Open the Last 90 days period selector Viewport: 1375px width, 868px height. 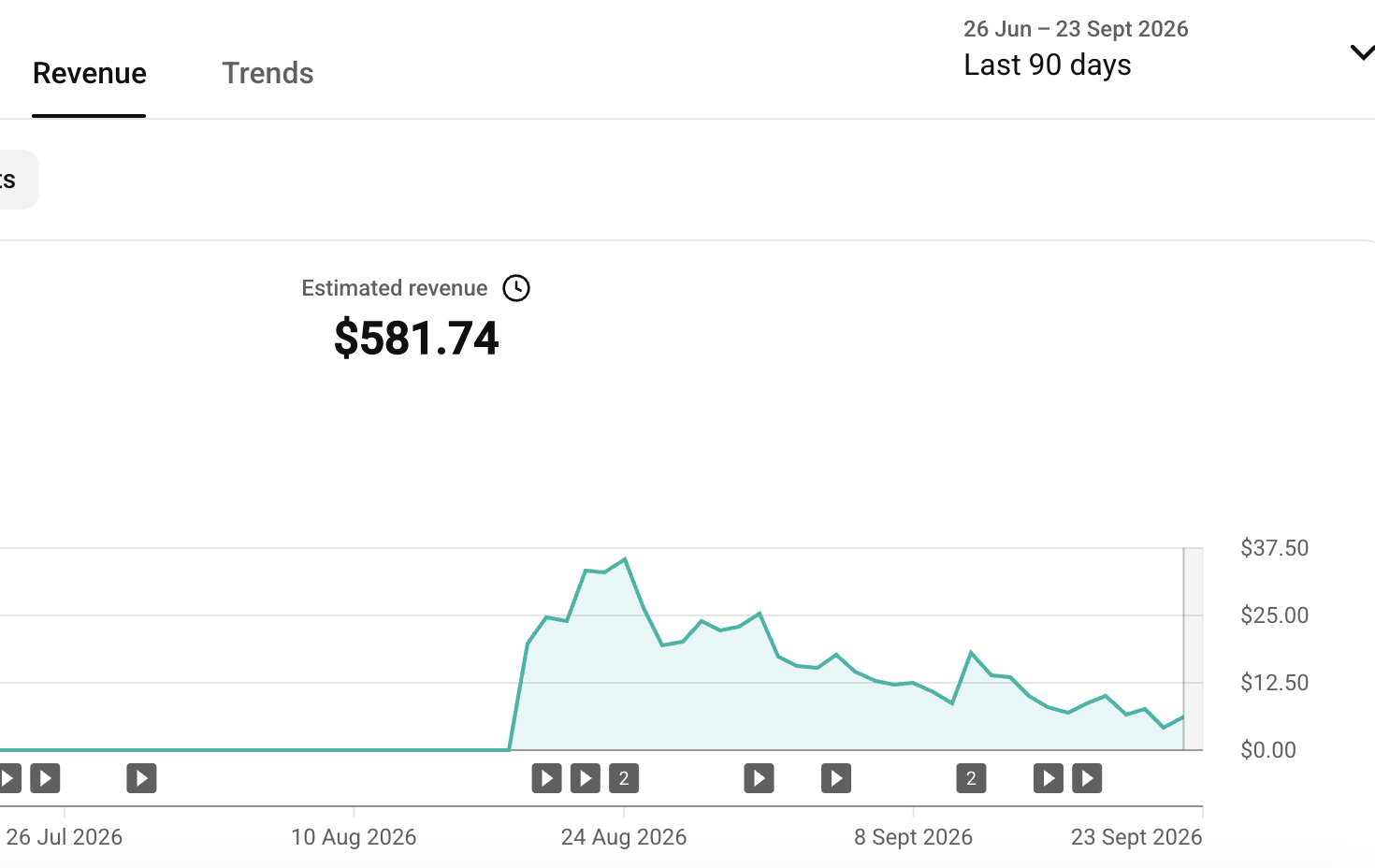point(1048,65)
